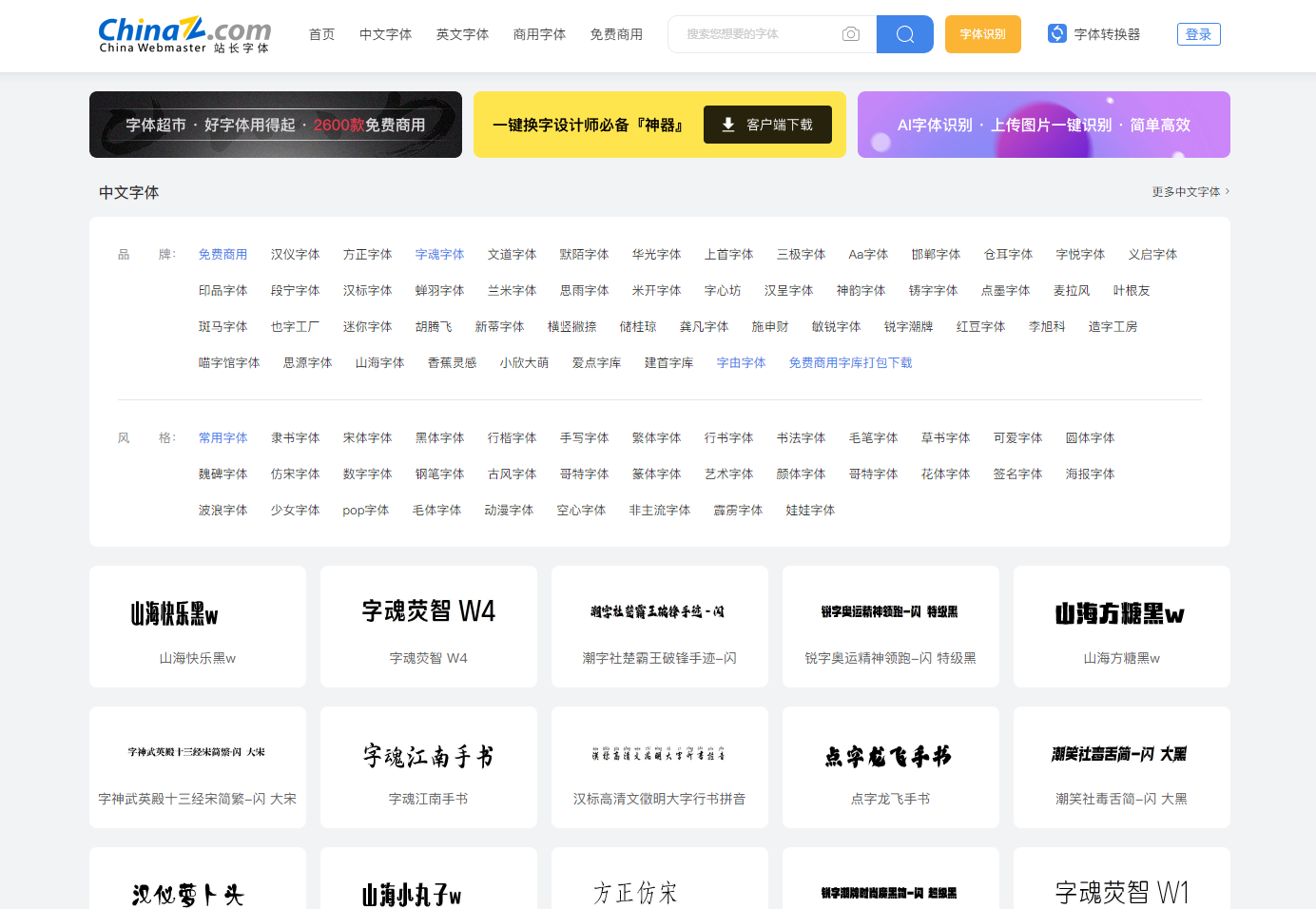Filter style by pop字体
The image size is (1316, 909).
366,510
